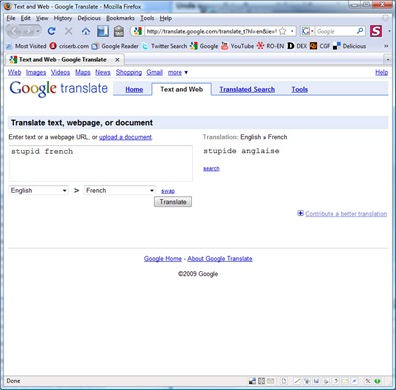Viewport: 396px width, 390px height.
Task: Select the Text and Web page tab
Action: point(181,89)
